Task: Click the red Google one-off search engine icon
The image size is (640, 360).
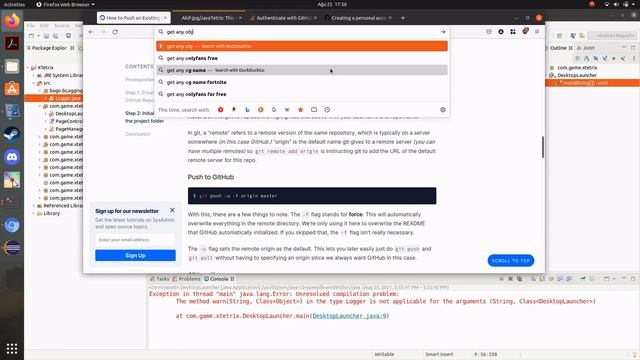Action: pyautogui.click(x=220, y=110)
